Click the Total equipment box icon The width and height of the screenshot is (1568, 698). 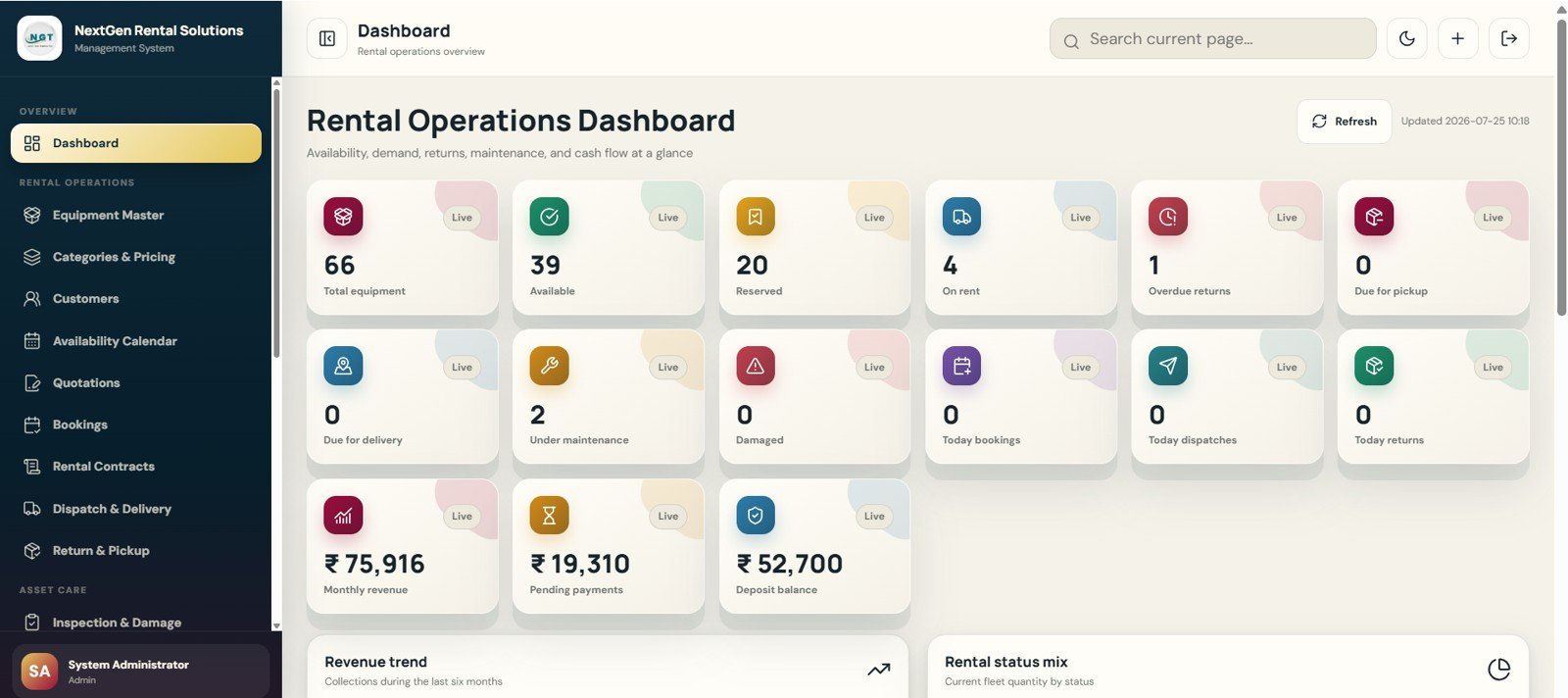[343, 217]
